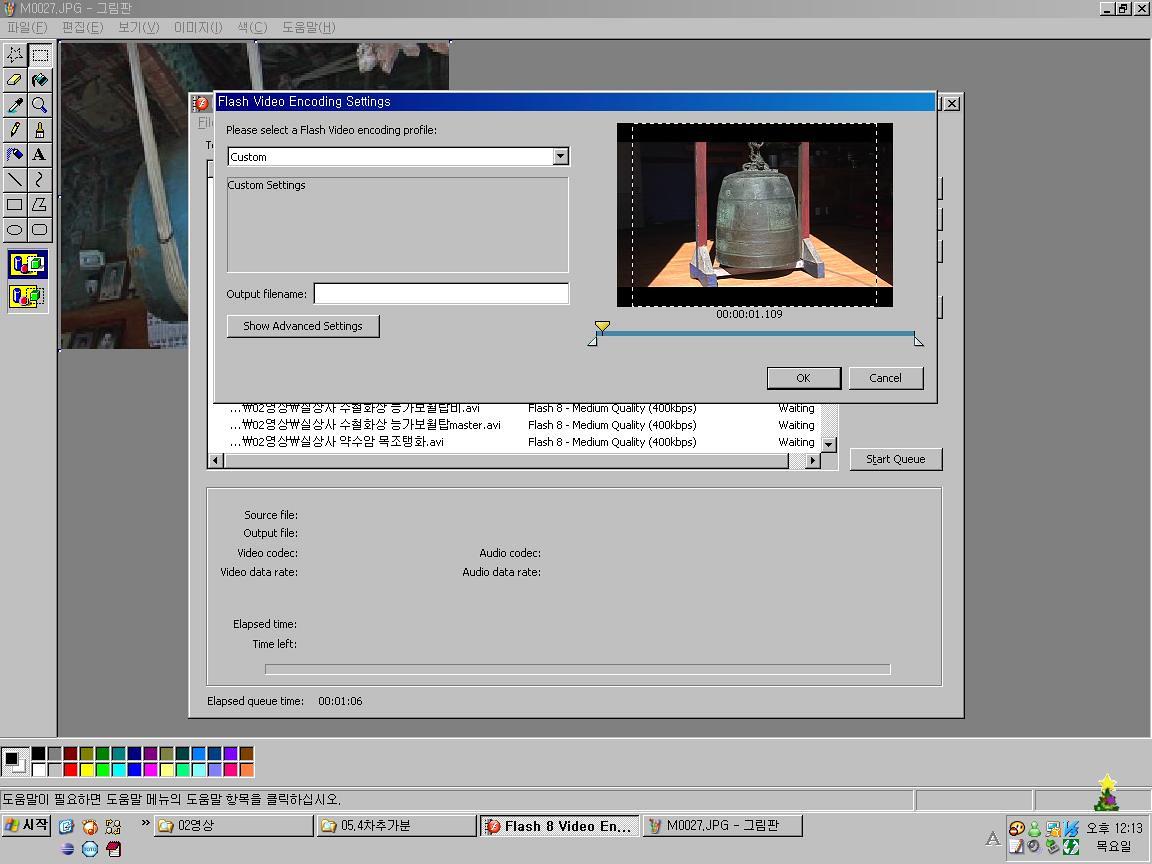The height and width of the screenshot is (864, 1152).
Task: Open the Windows 시작 Start button
Action: (x=26, y=826)
